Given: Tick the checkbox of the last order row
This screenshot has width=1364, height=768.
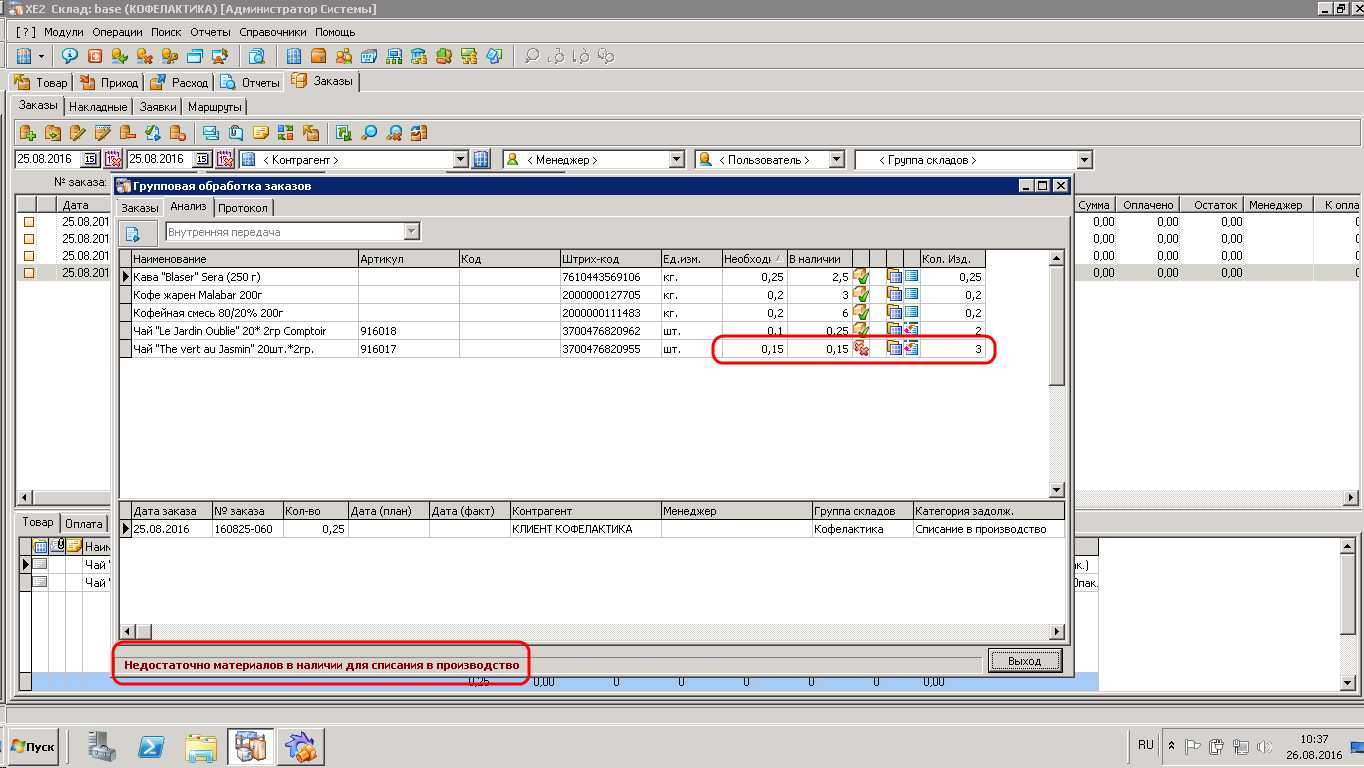Looking at the screenshot, I should (x=29, y=273).
